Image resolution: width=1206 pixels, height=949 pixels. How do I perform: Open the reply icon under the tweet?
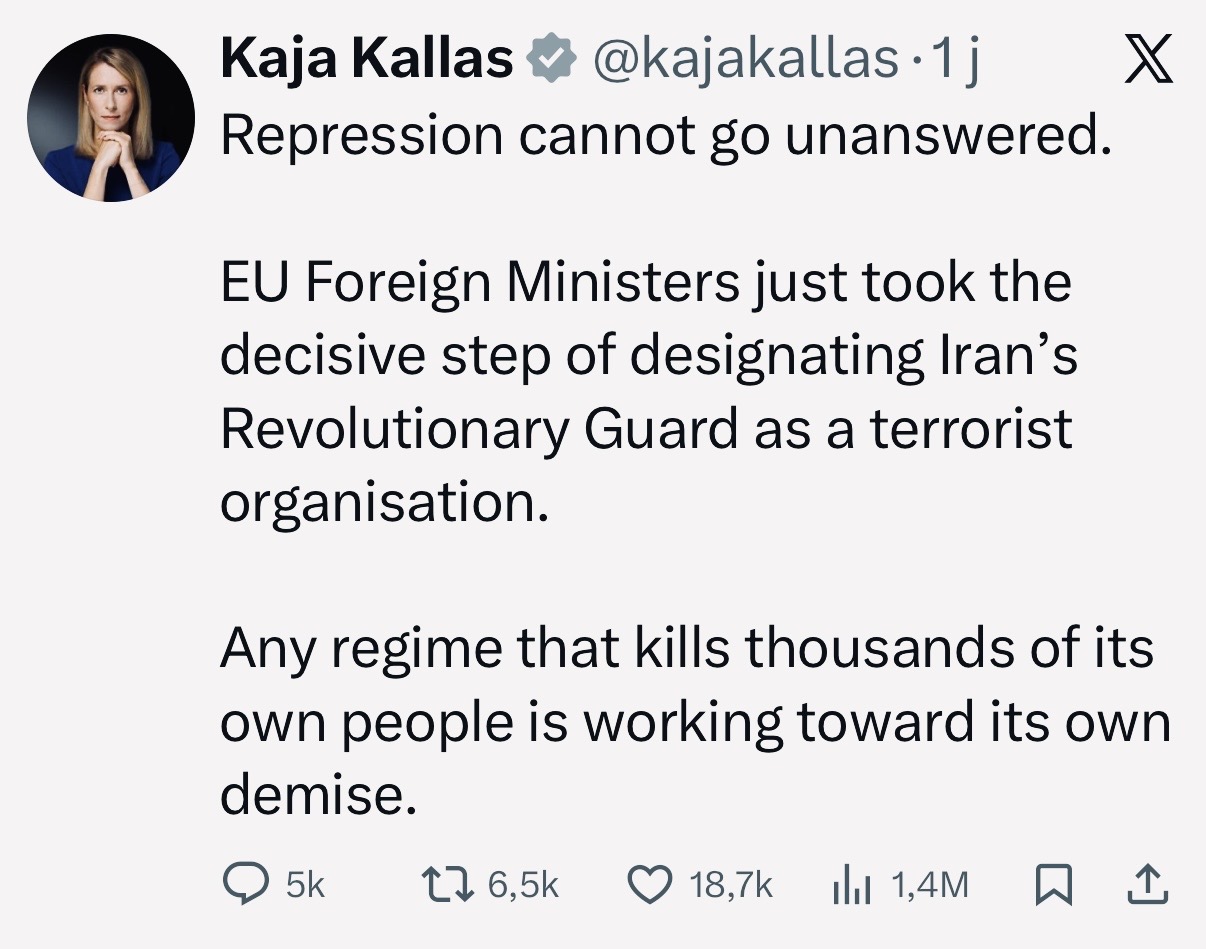tap(243, 884)
